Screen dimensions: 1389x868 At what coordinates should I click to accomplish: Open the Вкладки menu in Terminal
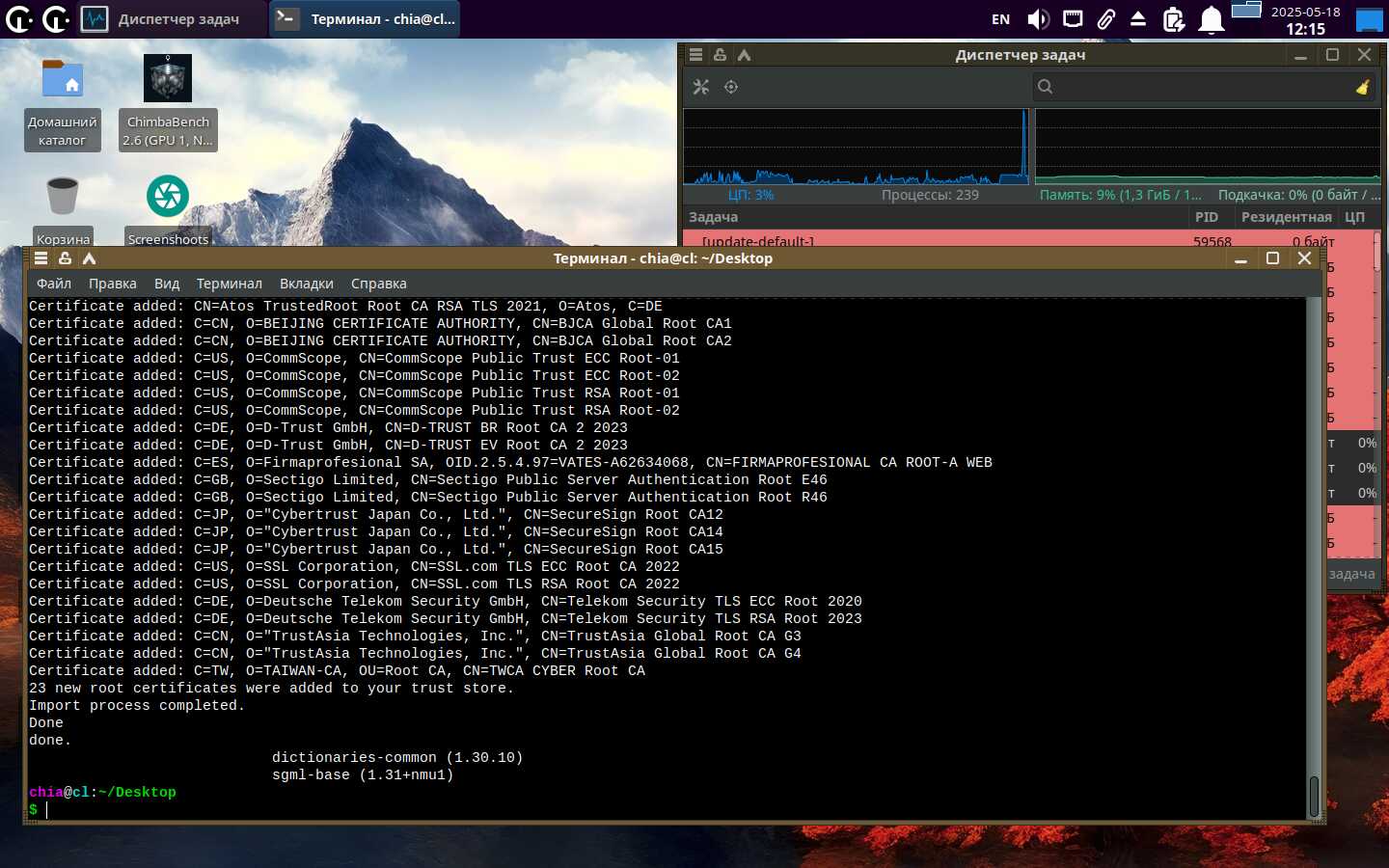pyautogui.click(x=307, y=284)
